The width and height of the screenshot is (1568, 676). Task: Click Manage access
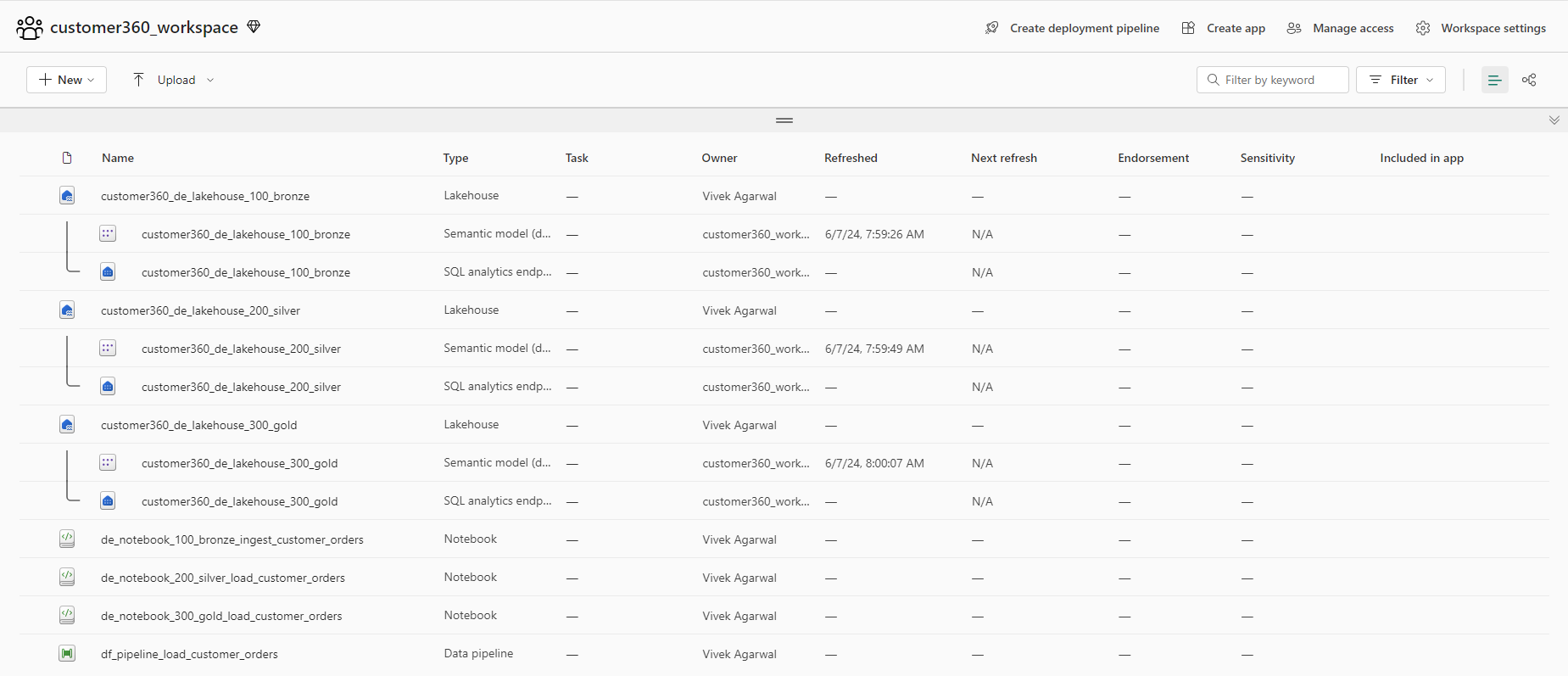tap(1341, 28)
